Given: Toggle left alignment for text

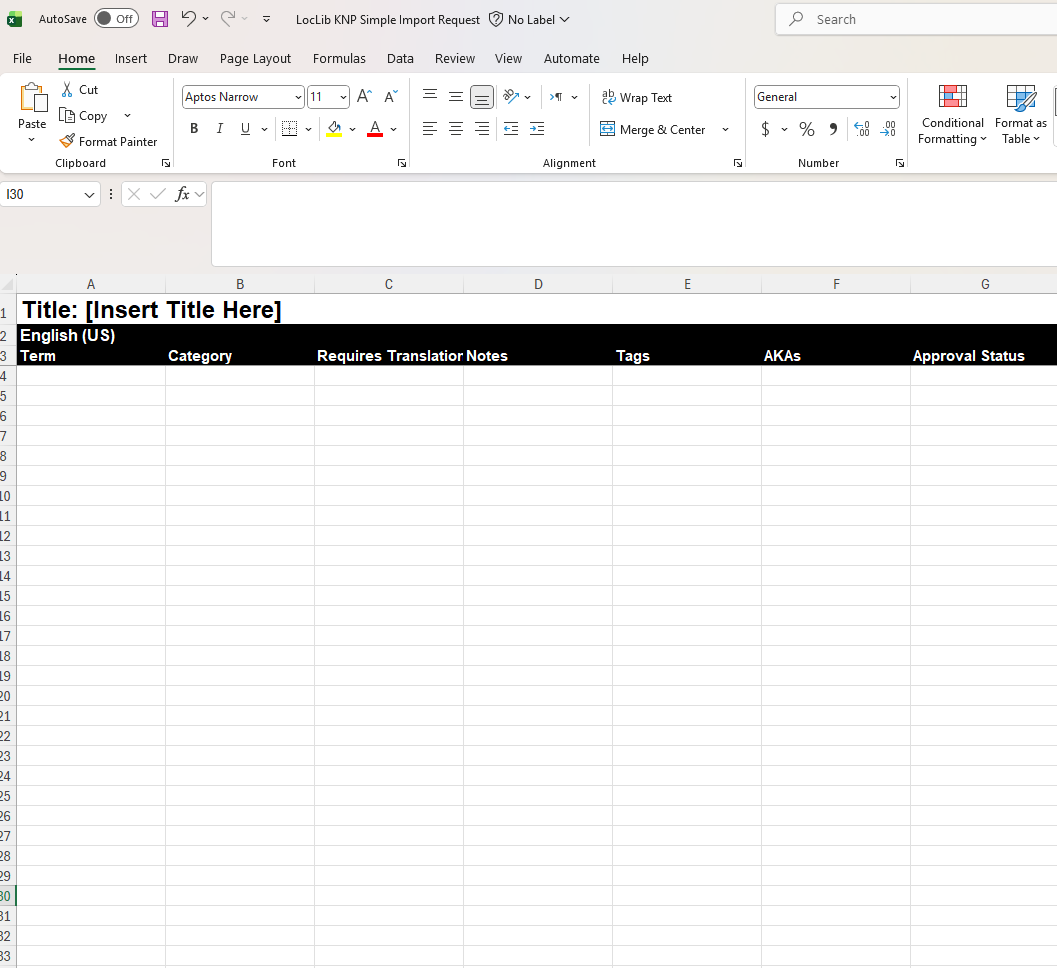Looking at the screenshot, I should point(430,129).
